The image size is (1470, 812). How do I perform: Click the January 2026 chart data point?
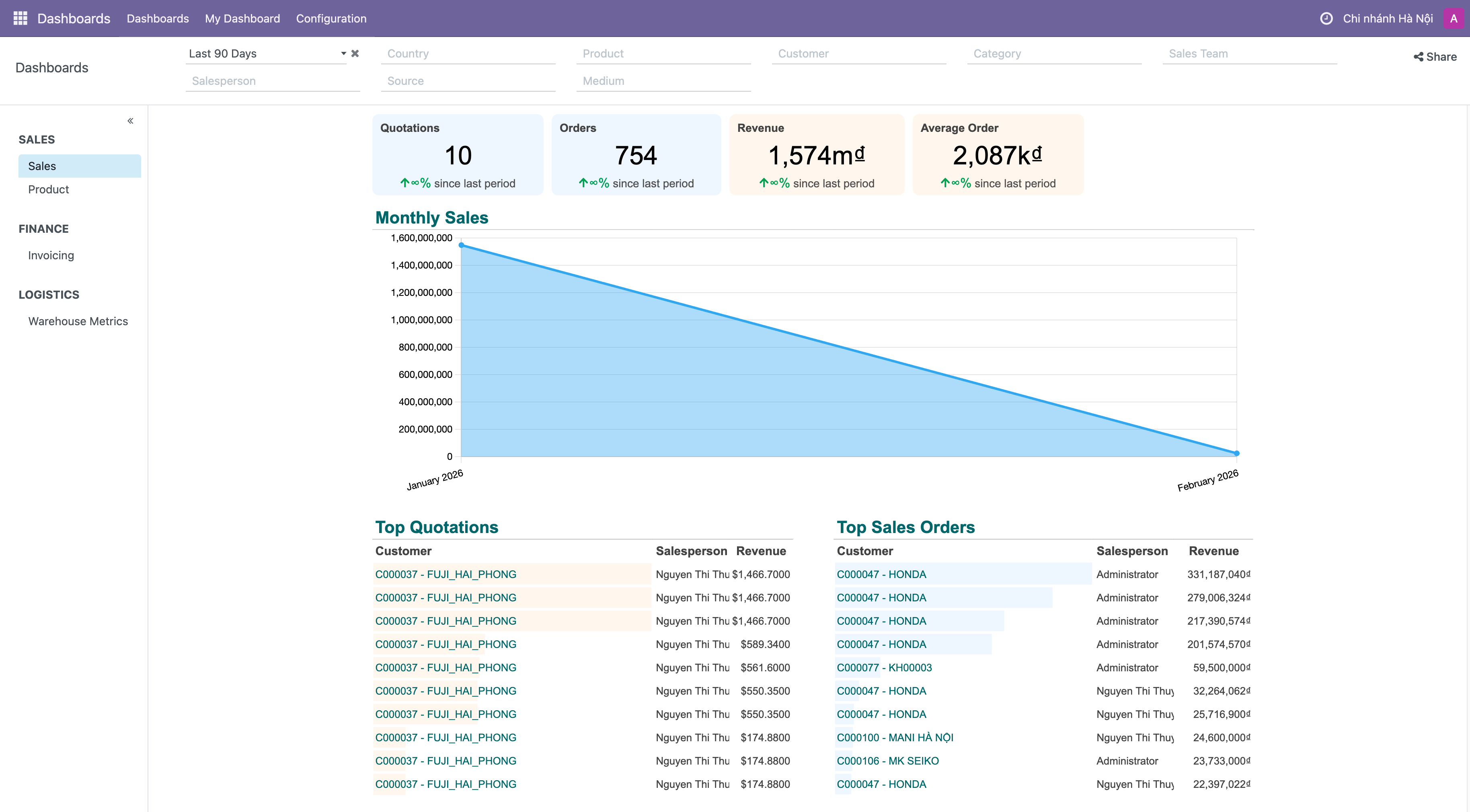(462, 245)
